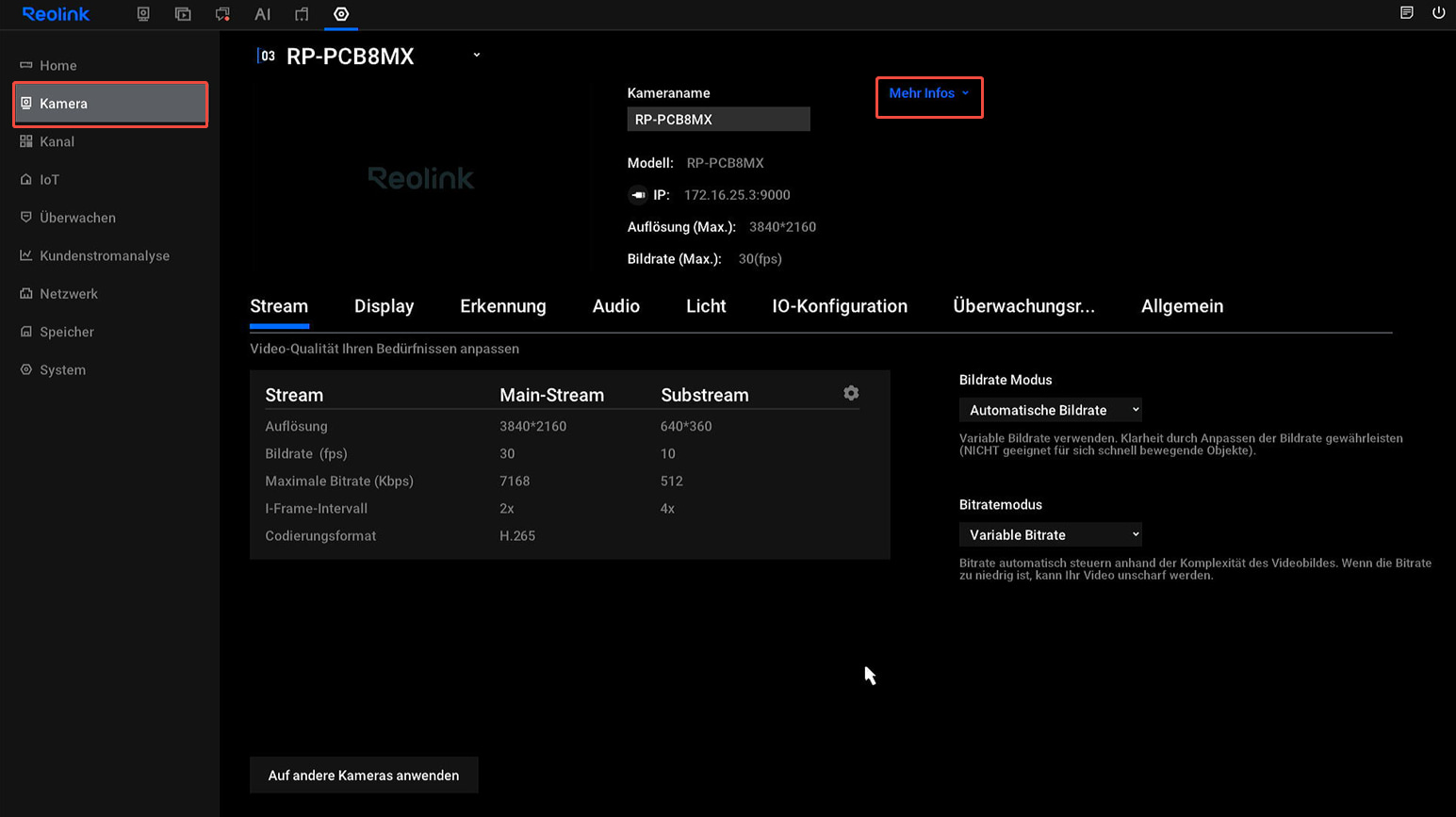Click IP address 172.16.25.3:9000
This screenshot has height=817, width=1456.
coord(737,195)
